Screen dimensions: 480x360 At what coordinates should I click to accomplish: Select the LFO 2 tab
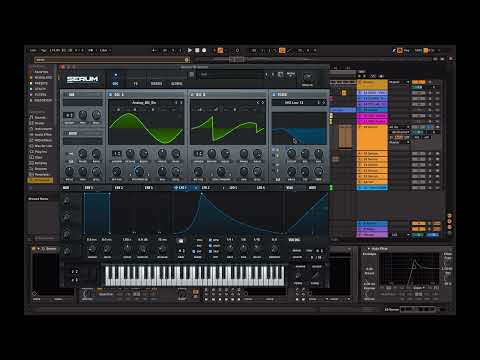point(206,188)
